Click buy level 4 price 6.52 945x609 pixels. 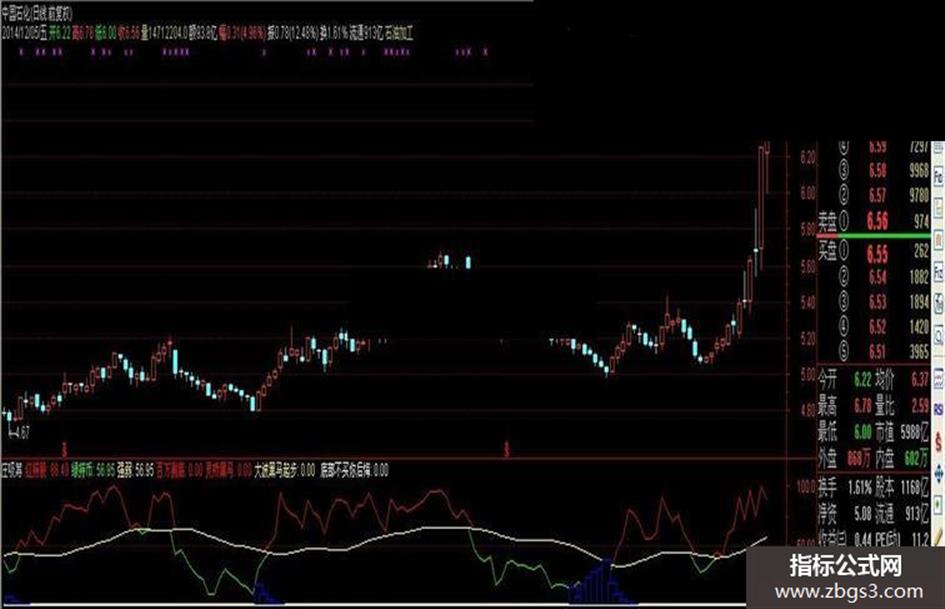click(878, 327)
